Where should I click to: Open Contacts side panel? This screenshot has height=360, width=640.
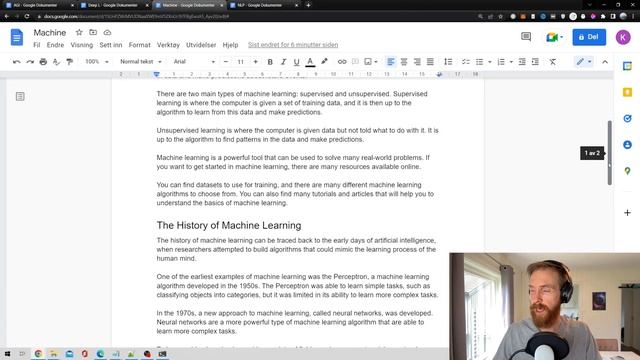[627, 144]
